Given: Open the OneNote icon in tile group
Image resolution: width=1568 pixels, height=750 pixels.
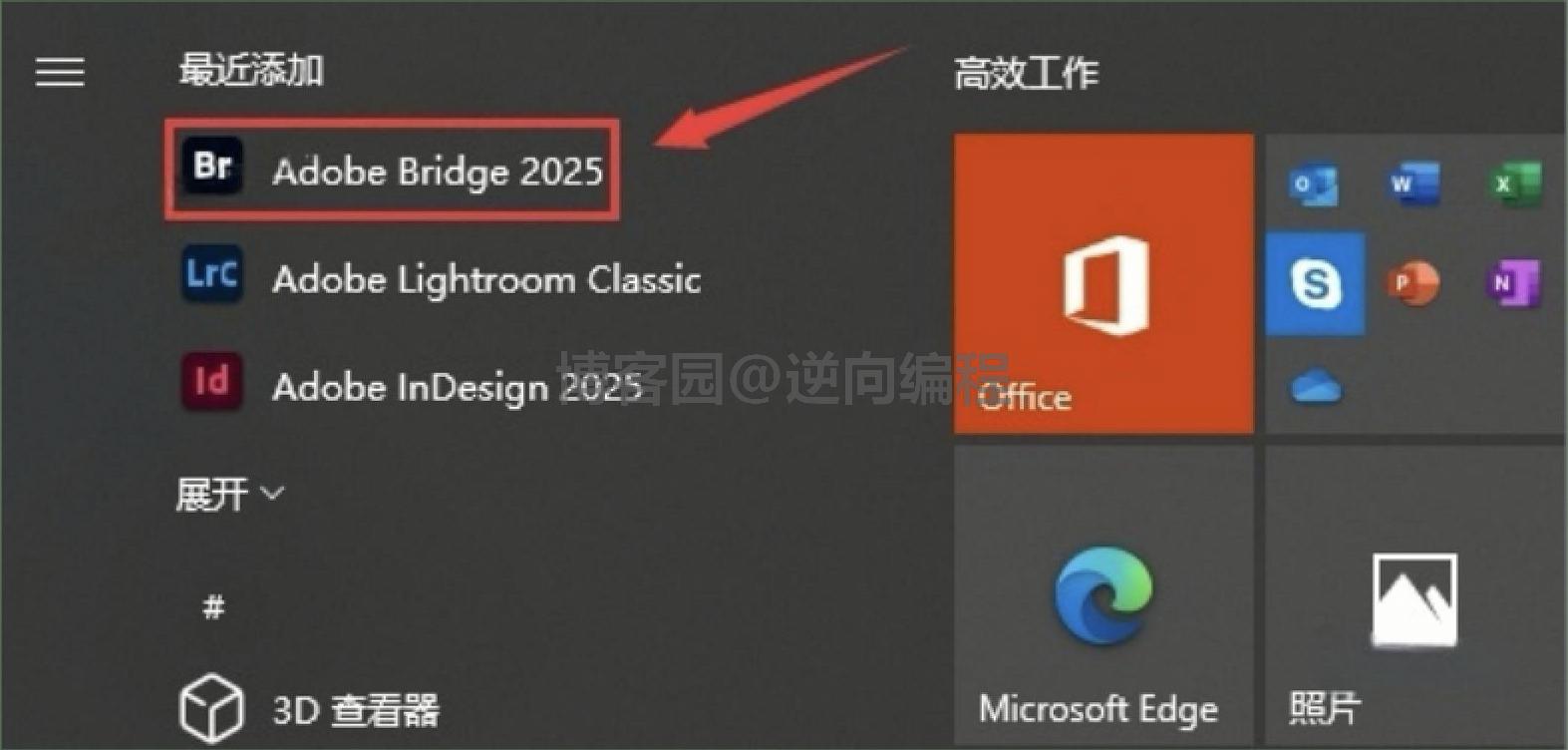Looking at the screenshot, I should point(1514,283).
